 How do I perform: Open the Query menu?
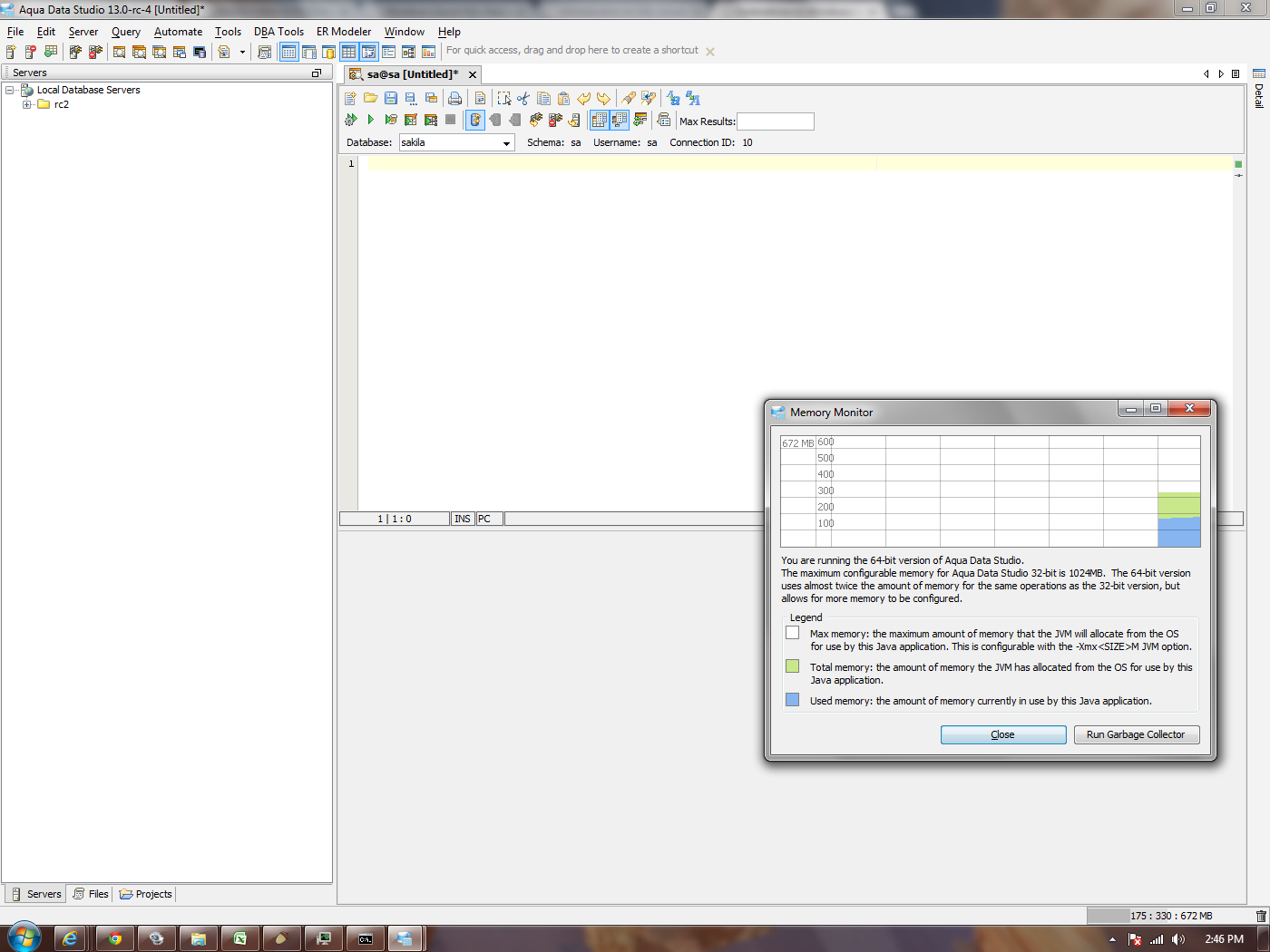point(126,32)
